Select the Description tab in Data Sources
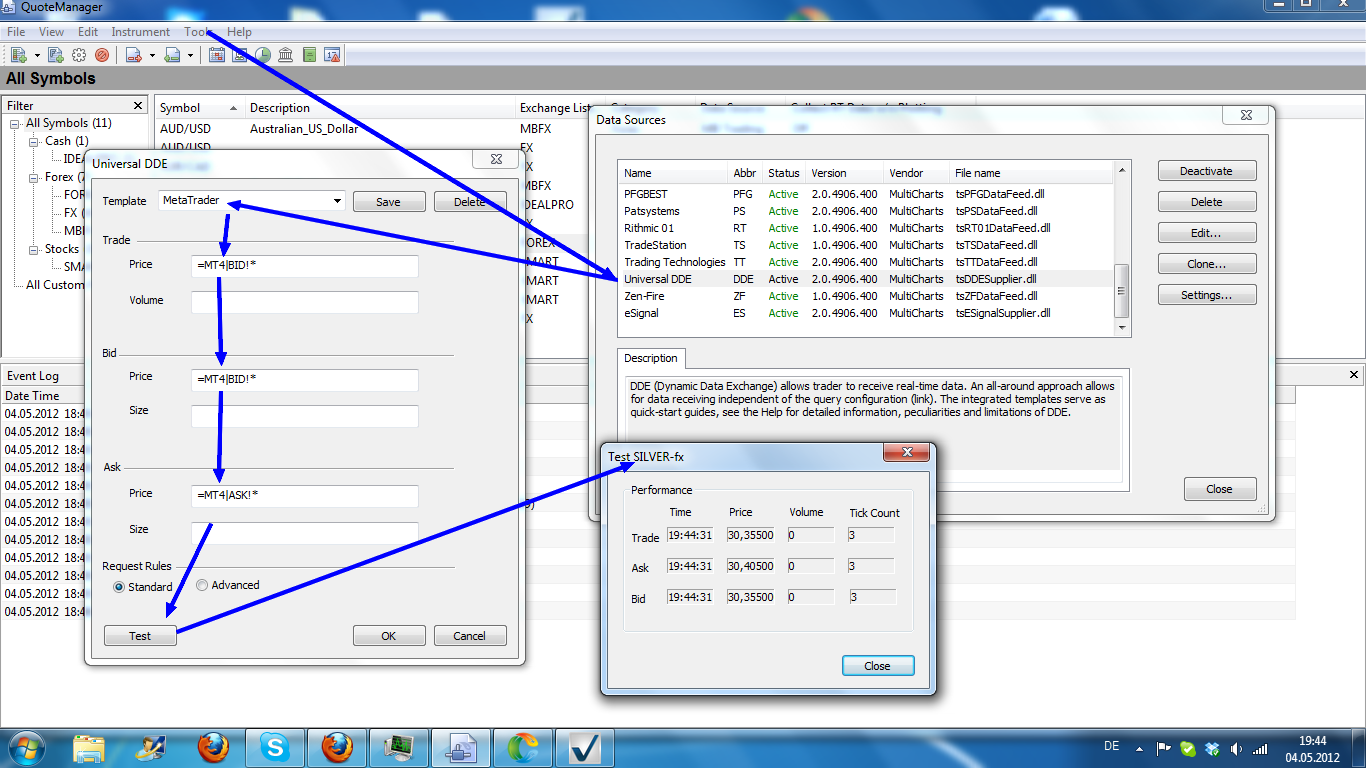Viewport: 1366px width, 768px height. tap(651, 358)
